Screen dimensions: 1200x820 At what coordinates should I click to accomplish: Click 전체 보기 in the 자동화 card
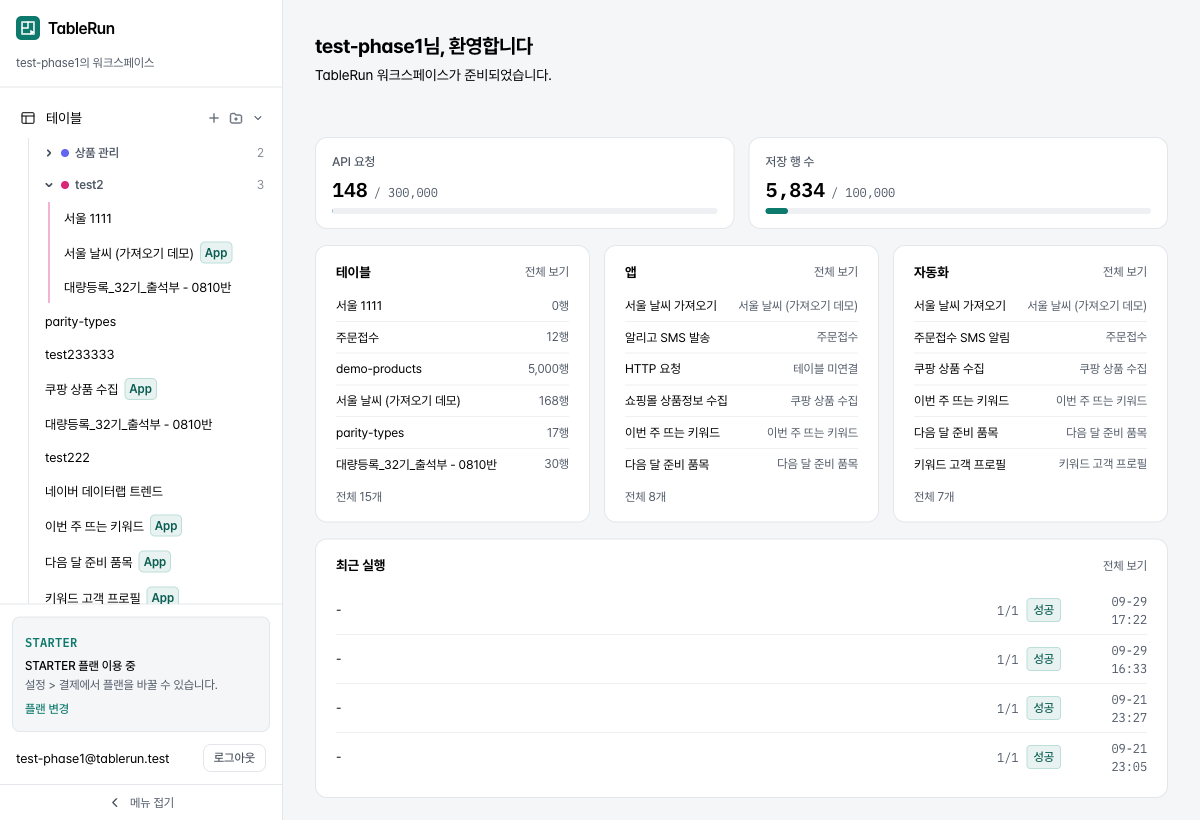[x=1125, y=272]
